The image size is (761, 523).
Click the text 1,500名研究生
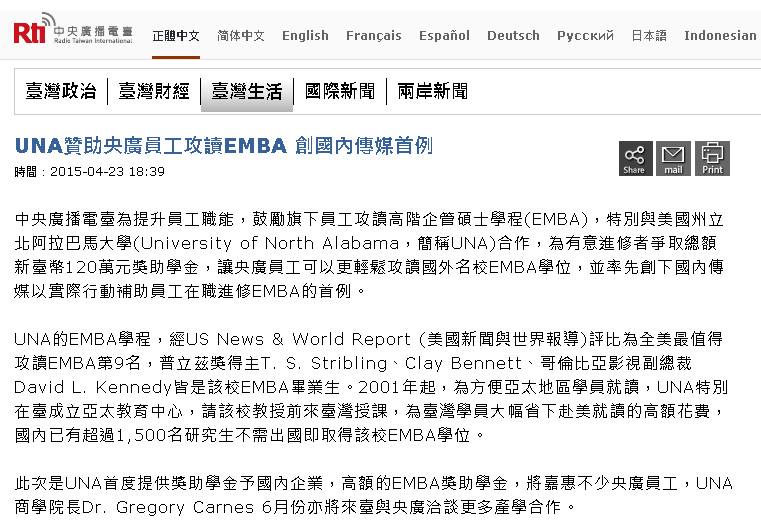175,435
